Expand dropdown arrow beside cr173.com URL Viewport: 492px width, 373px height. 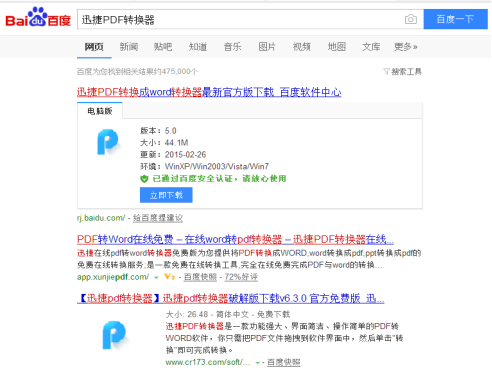(x=257, y=363)
